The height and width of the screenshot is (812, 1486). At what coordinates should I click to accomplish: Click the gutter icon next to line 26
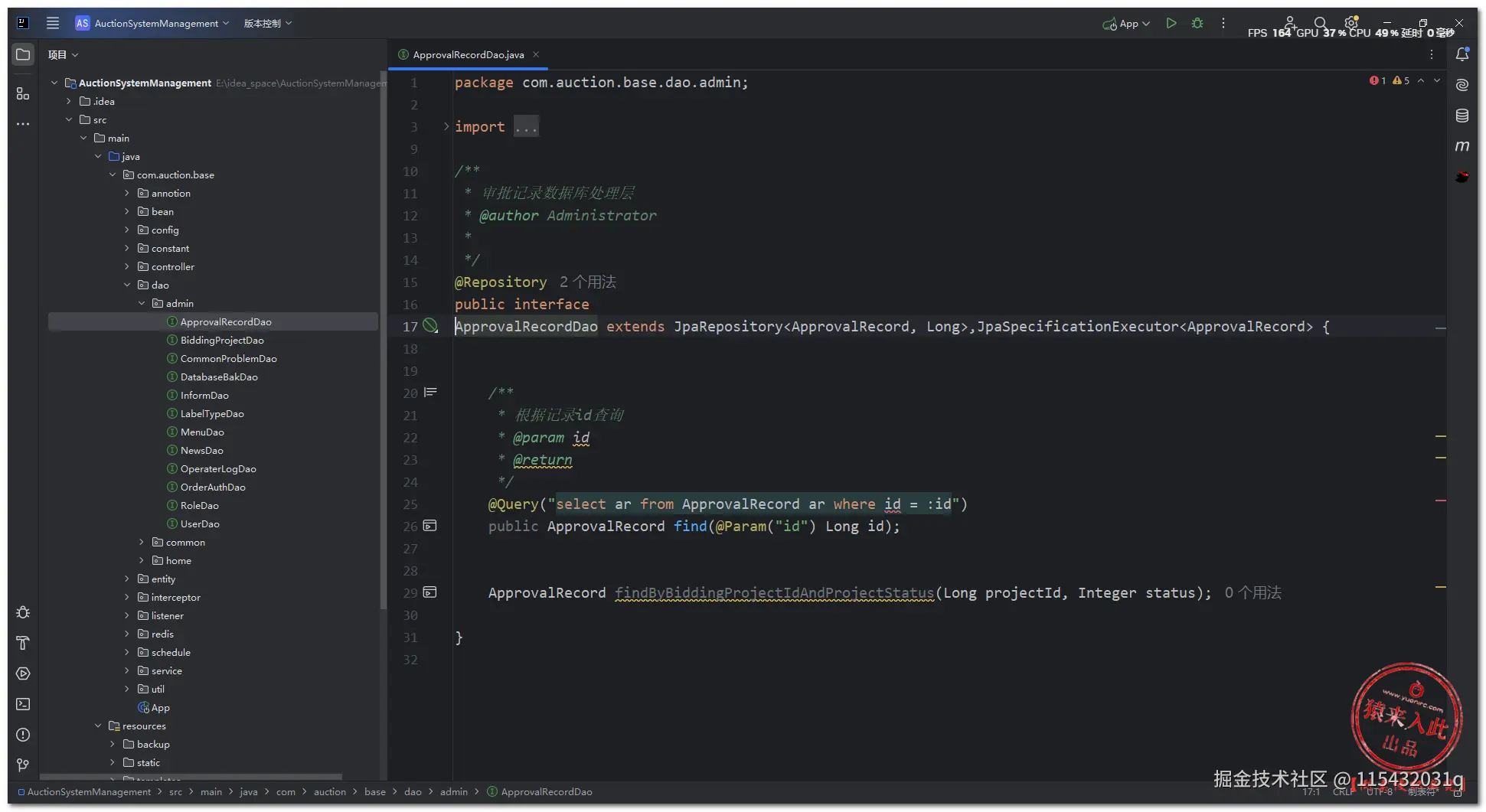click(430, 526)
